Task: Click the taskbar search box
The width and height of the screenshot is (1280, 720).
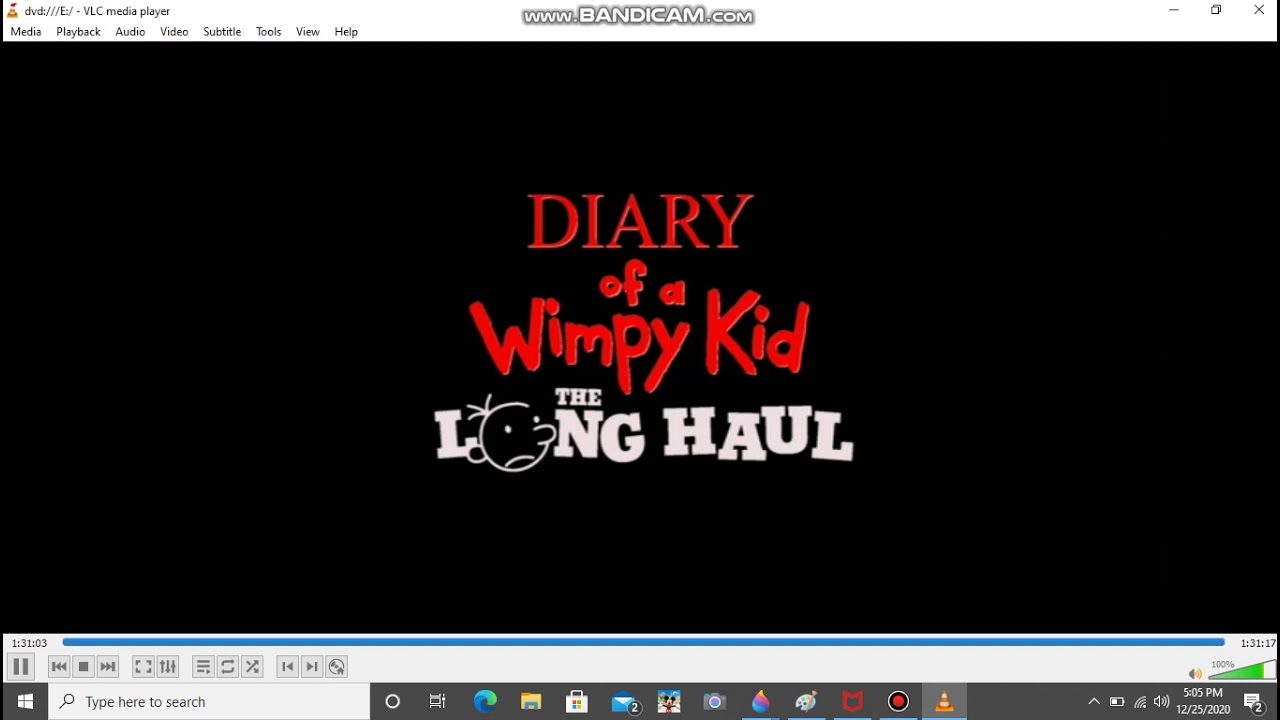Action: (x=209, y=702)
